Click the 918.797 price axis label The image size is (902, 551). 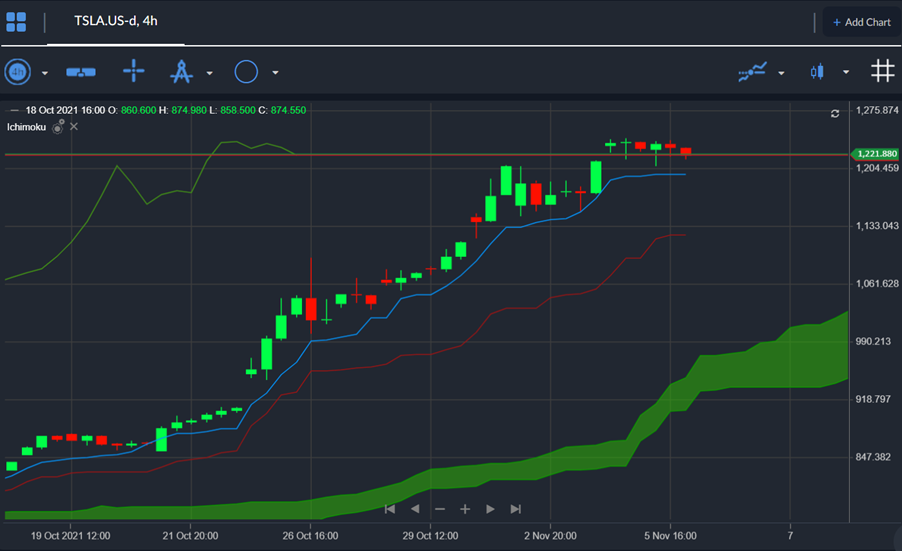[x=873, y=399]
